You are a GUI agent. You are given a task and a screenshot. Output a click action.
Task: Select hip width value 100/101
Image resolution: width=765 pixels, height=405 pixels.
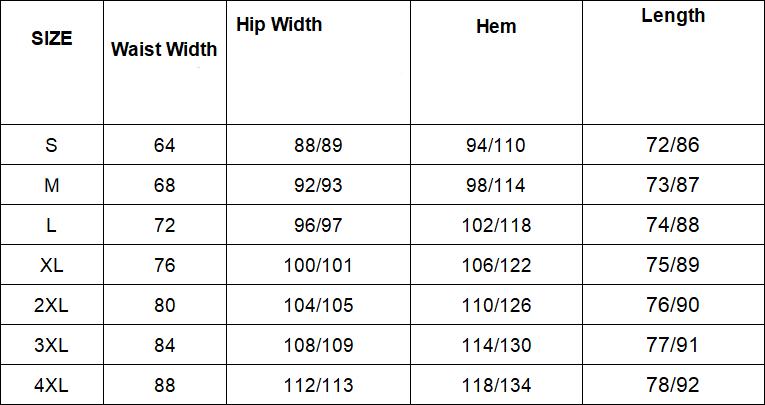pyautogui.click(x=318, y=266)
